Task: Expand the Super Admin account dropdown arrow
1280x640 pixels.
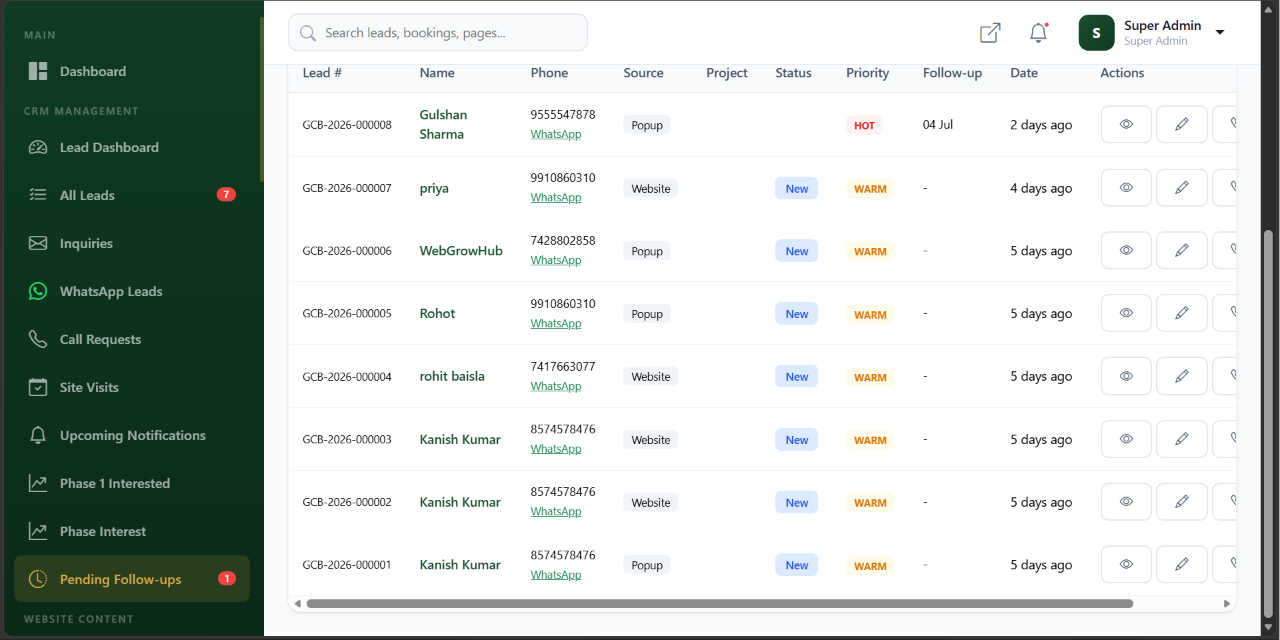Action: pyautogui.click(x=1219, y=33)
